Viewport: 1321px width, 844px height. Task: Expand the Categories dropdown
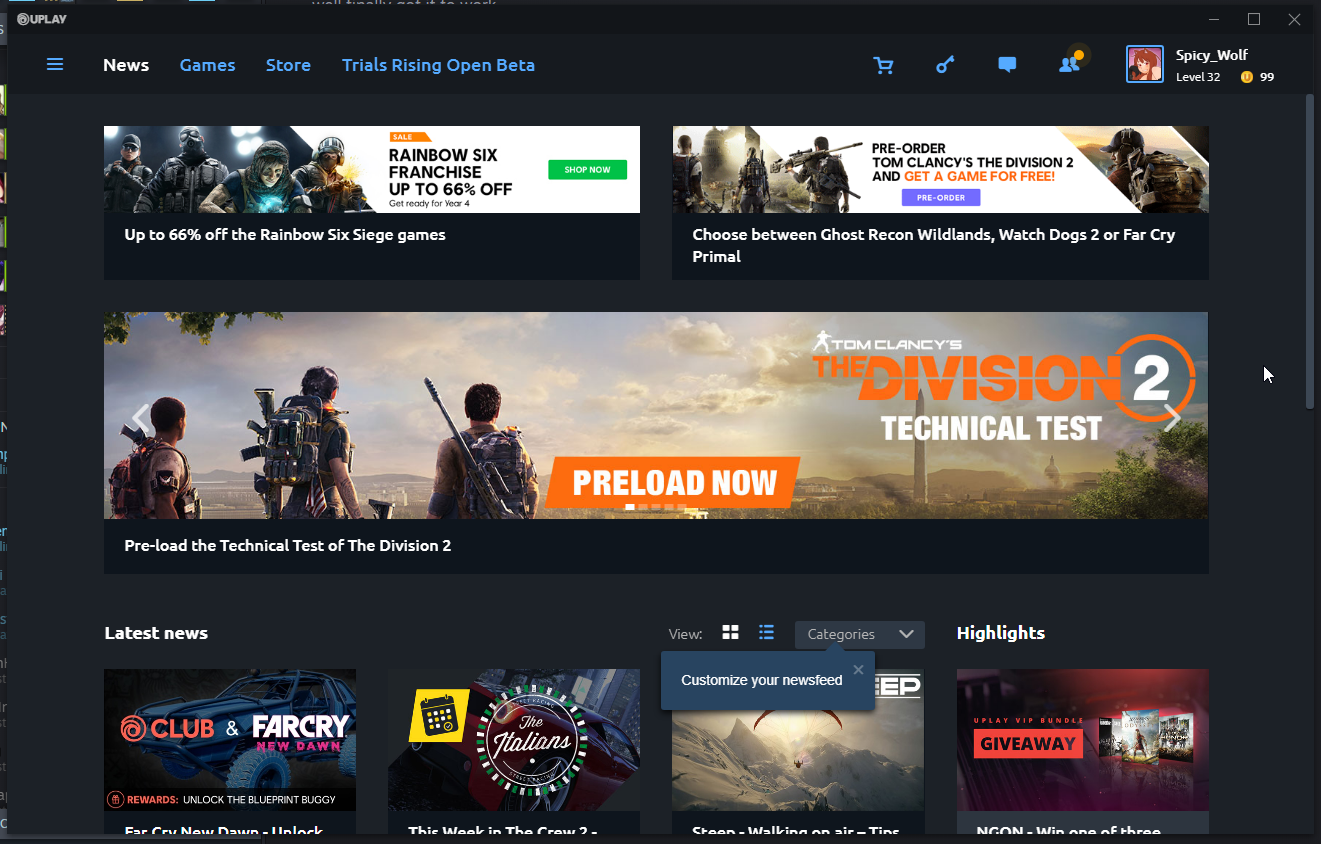(860, 634)
